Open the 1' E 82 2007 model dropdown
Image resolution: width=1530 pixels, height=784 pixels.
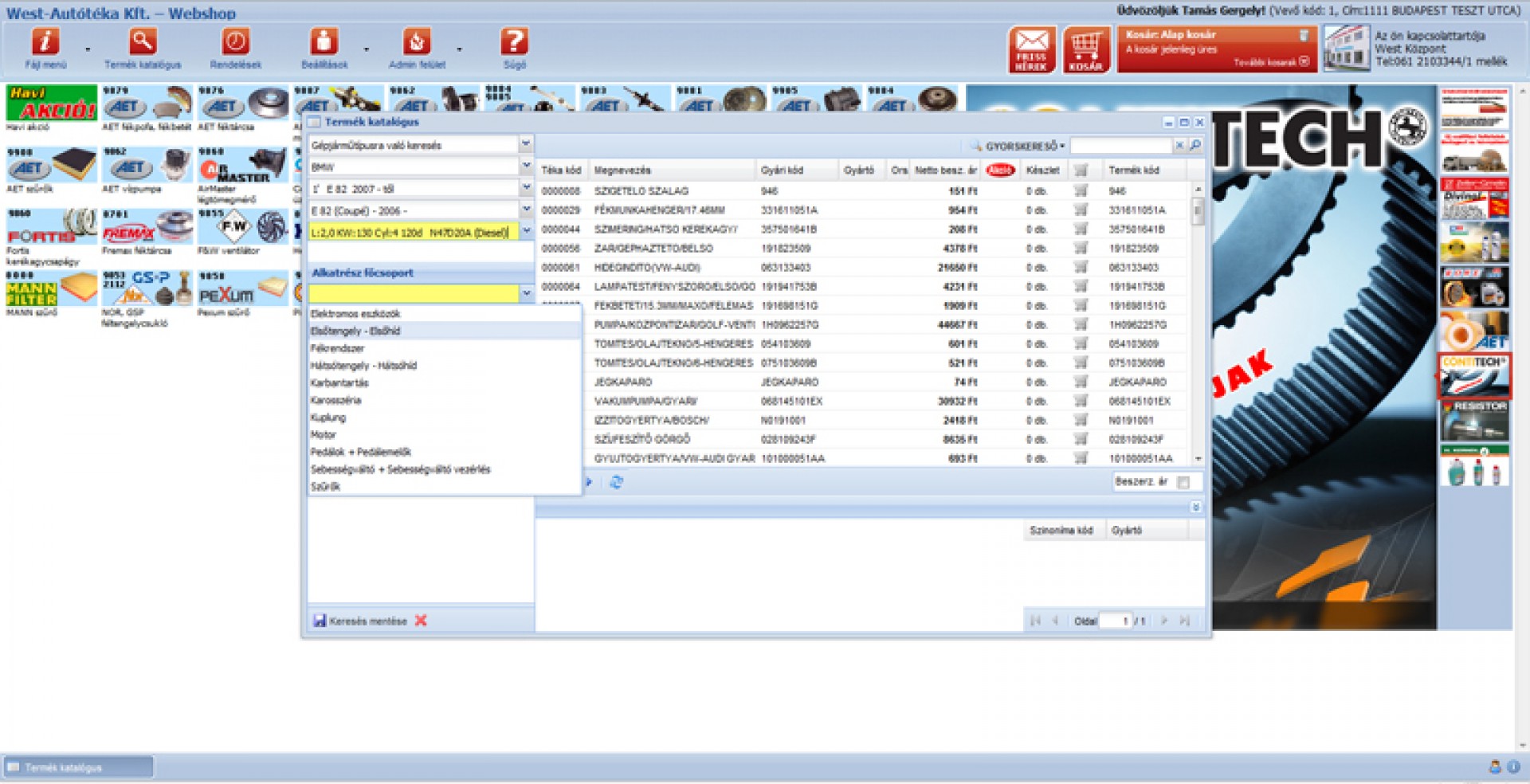click(526, 188)
